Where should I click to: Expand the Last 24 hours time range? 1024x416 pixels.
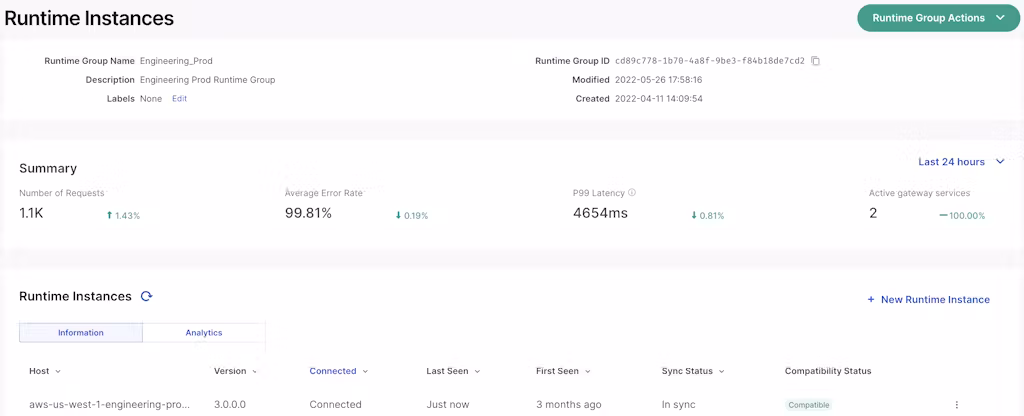coord(961,162)
